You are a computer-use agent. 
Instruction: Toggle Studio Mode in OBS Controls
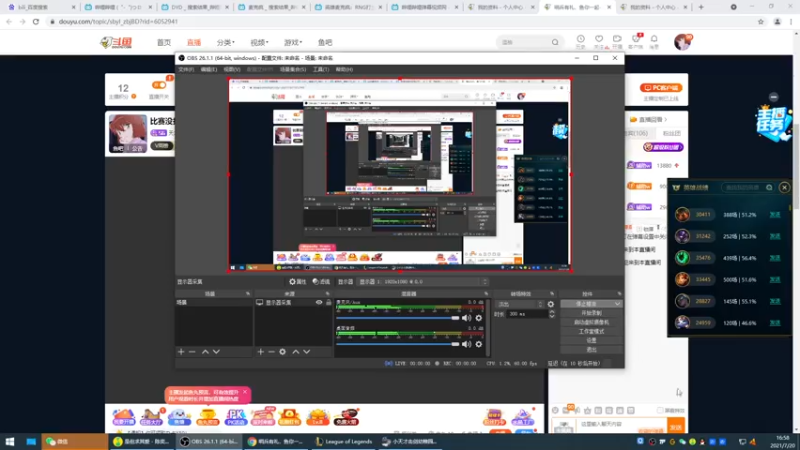coord(591,332)
